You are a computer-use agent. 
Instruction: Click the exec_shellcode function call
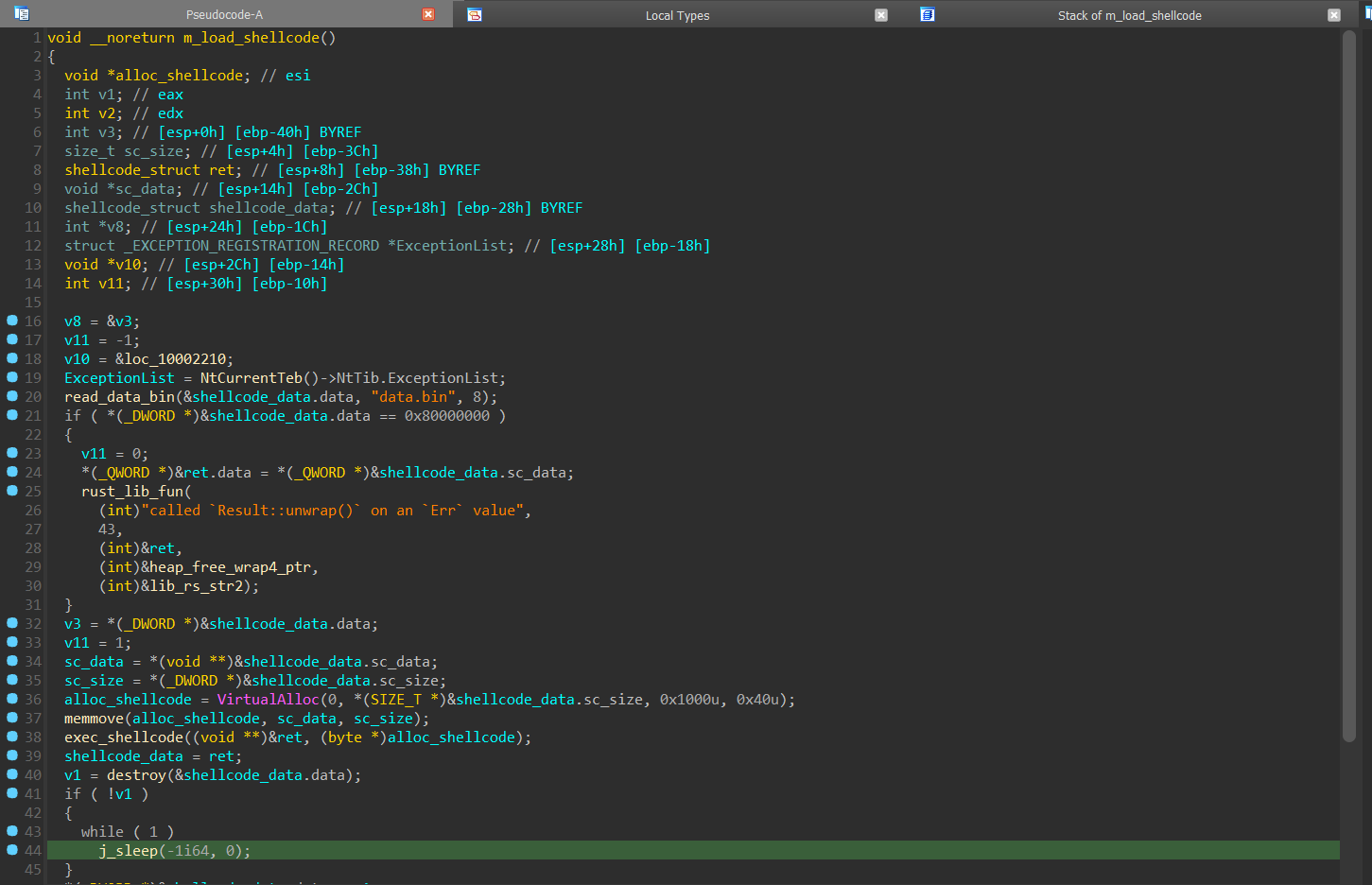coord(124,737)
